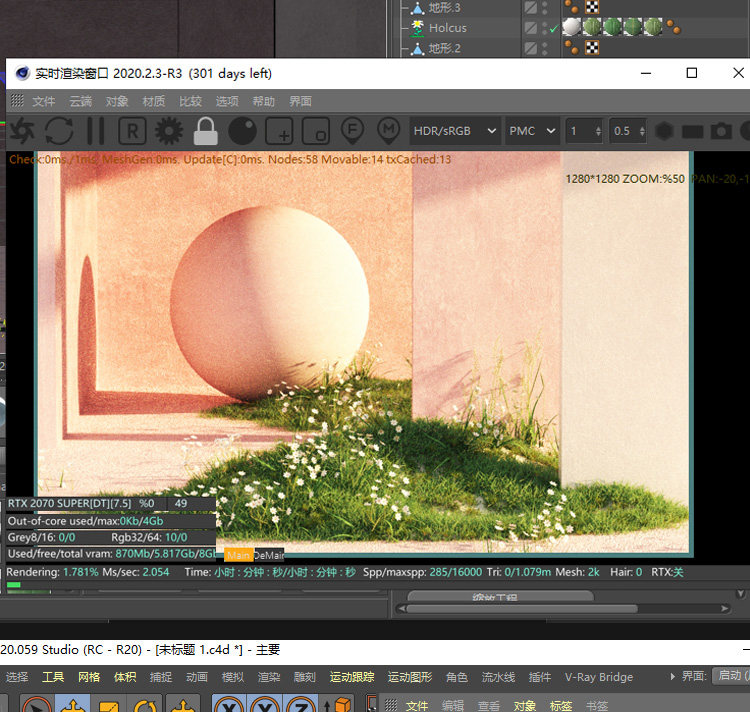Click the horizontal scrollbar below the viewer
This screenshot has height=712, width=750.
click(522, 609)
